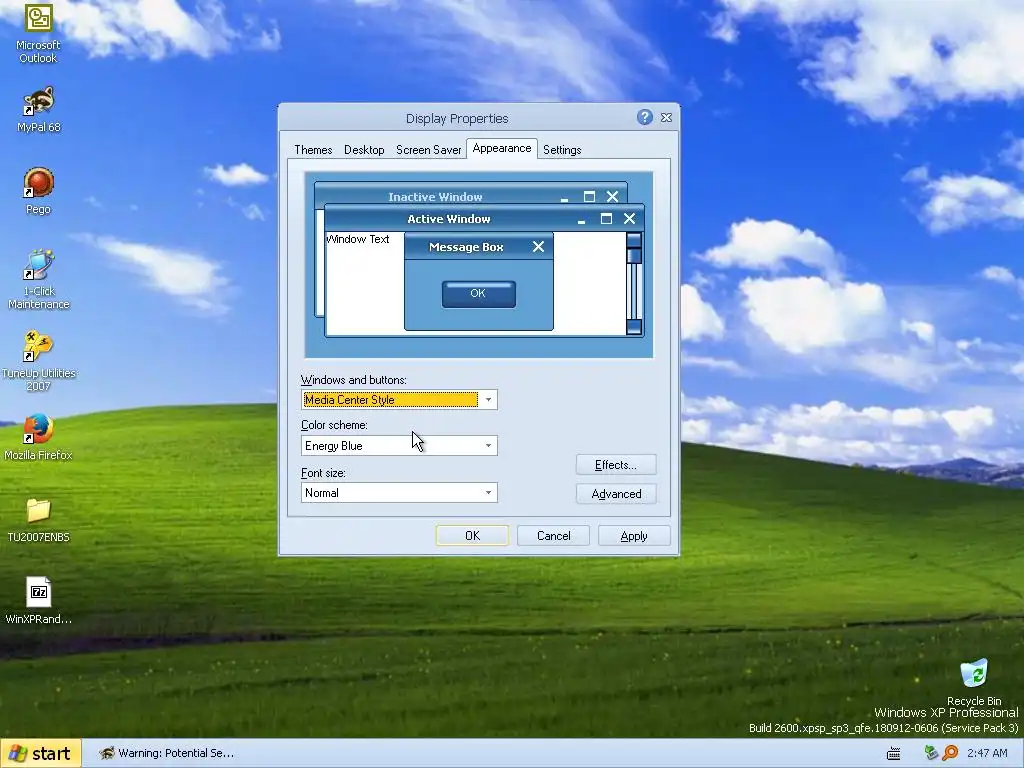Select the WinXPRand 7z archive file
Viewport: 1024px width, 768px height.
pos(38,601)
